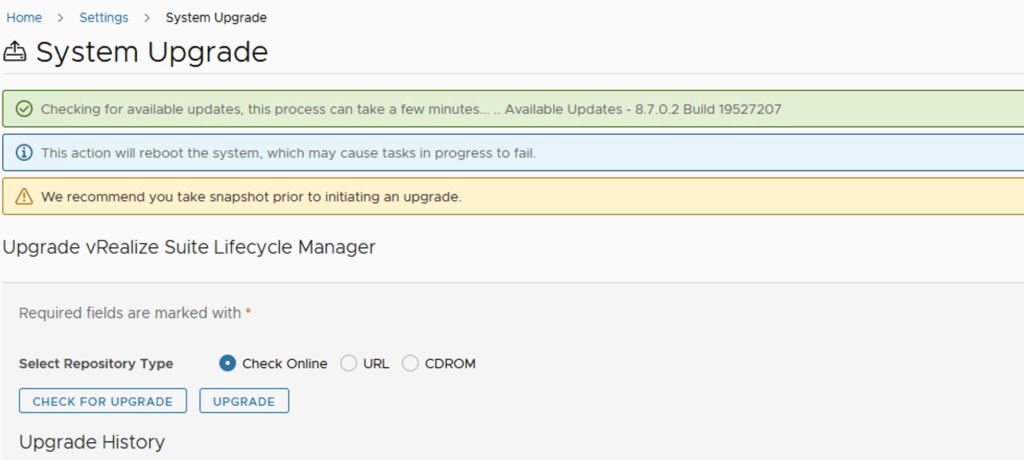The height and width of the screenshot is (460, 1024).
Task: Select the CDROM radio button
Action: pos(410,364)
